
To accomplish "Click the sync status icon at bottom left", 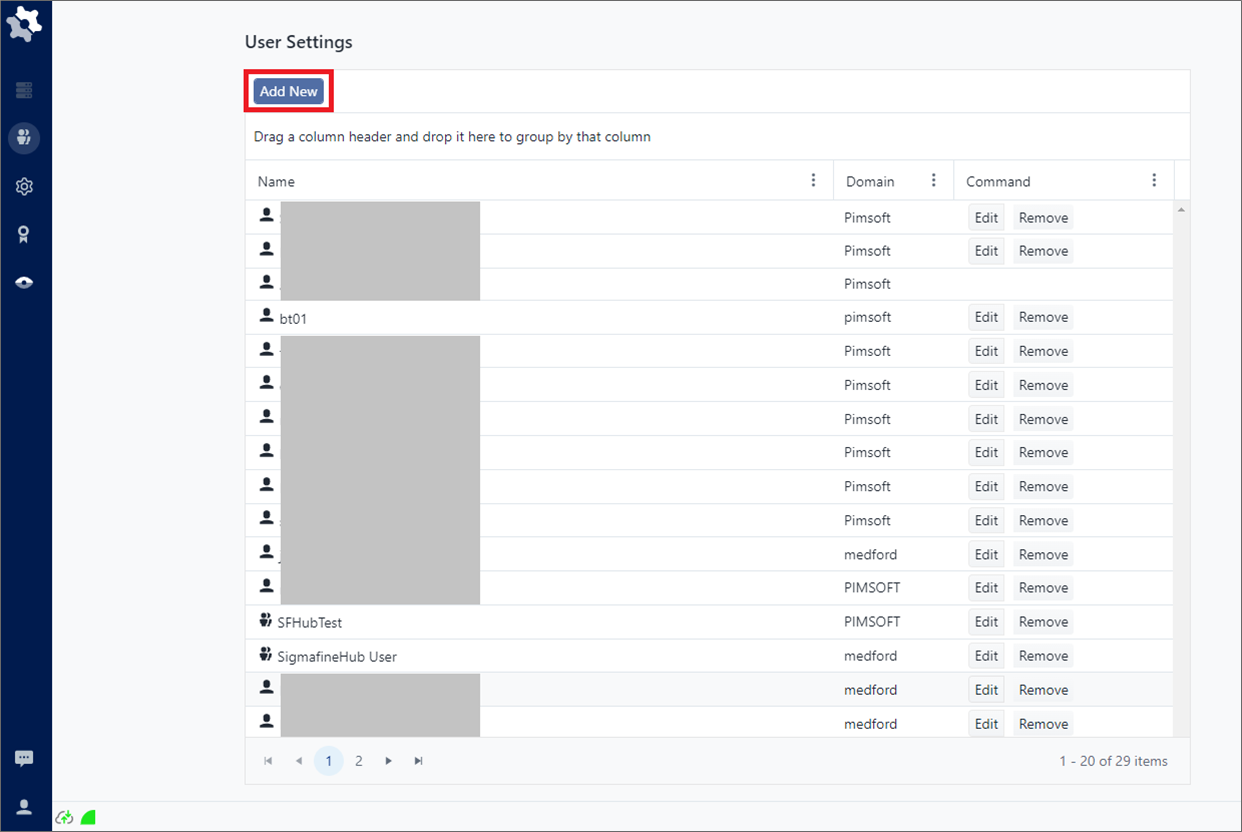I will pyautogui.click(x=65, y=817).
